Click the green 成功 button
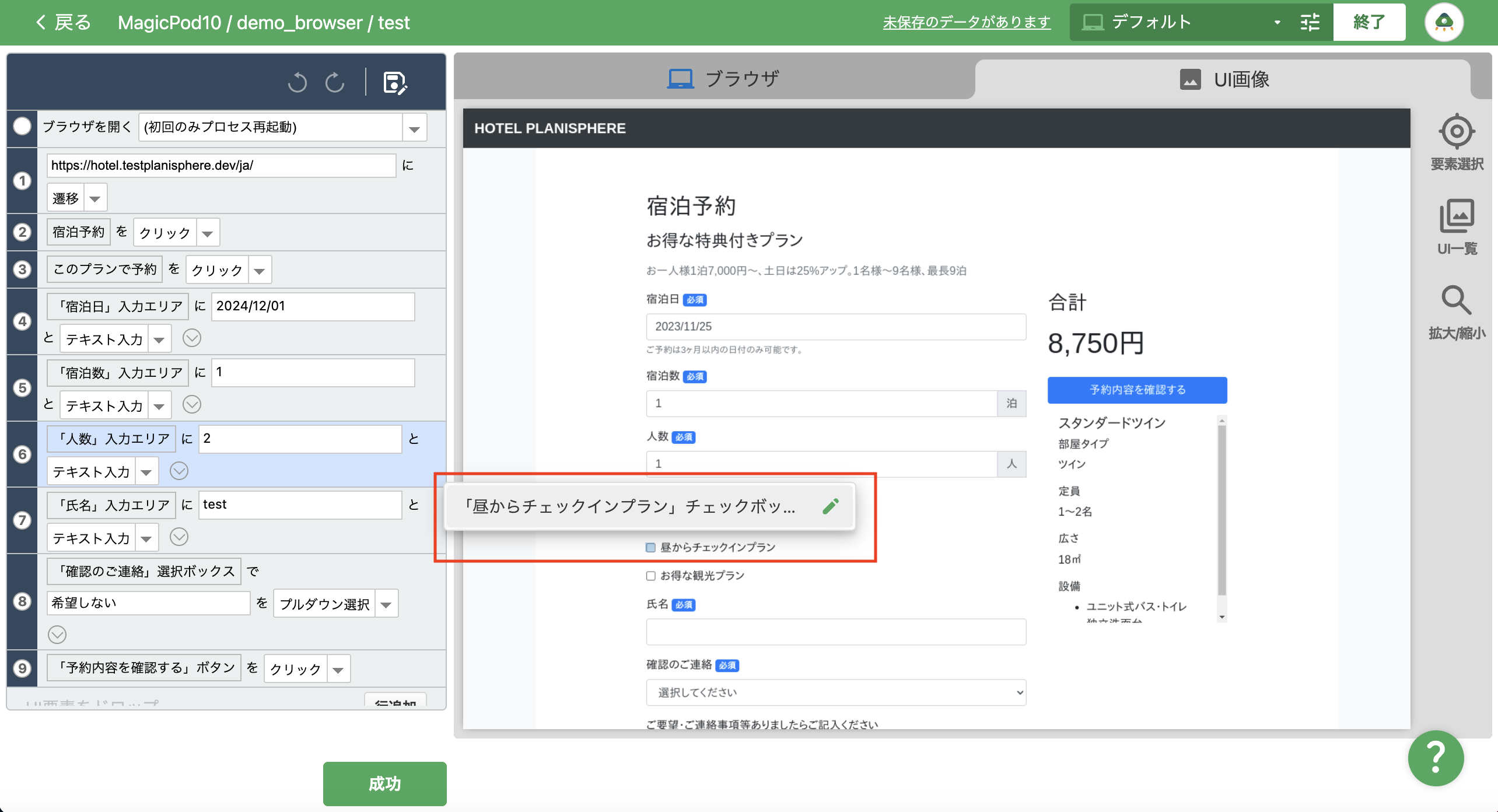1498x812 pixels. click(385, 783)
